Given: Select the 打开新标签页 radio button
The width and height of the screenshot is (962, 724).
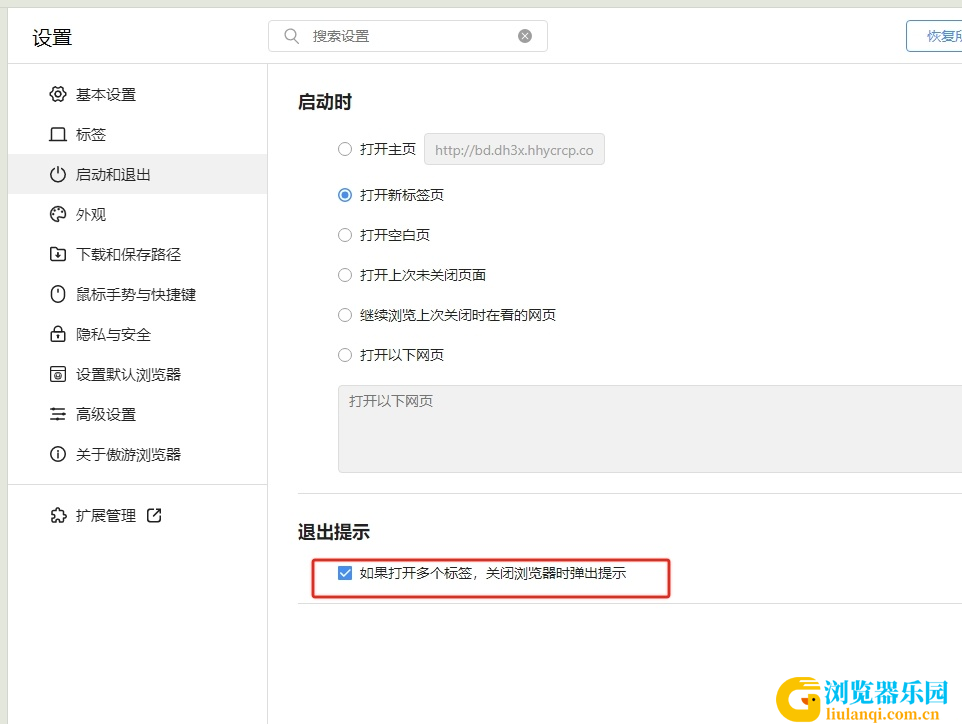Looking at the screenshot, I should coord(345,195).
